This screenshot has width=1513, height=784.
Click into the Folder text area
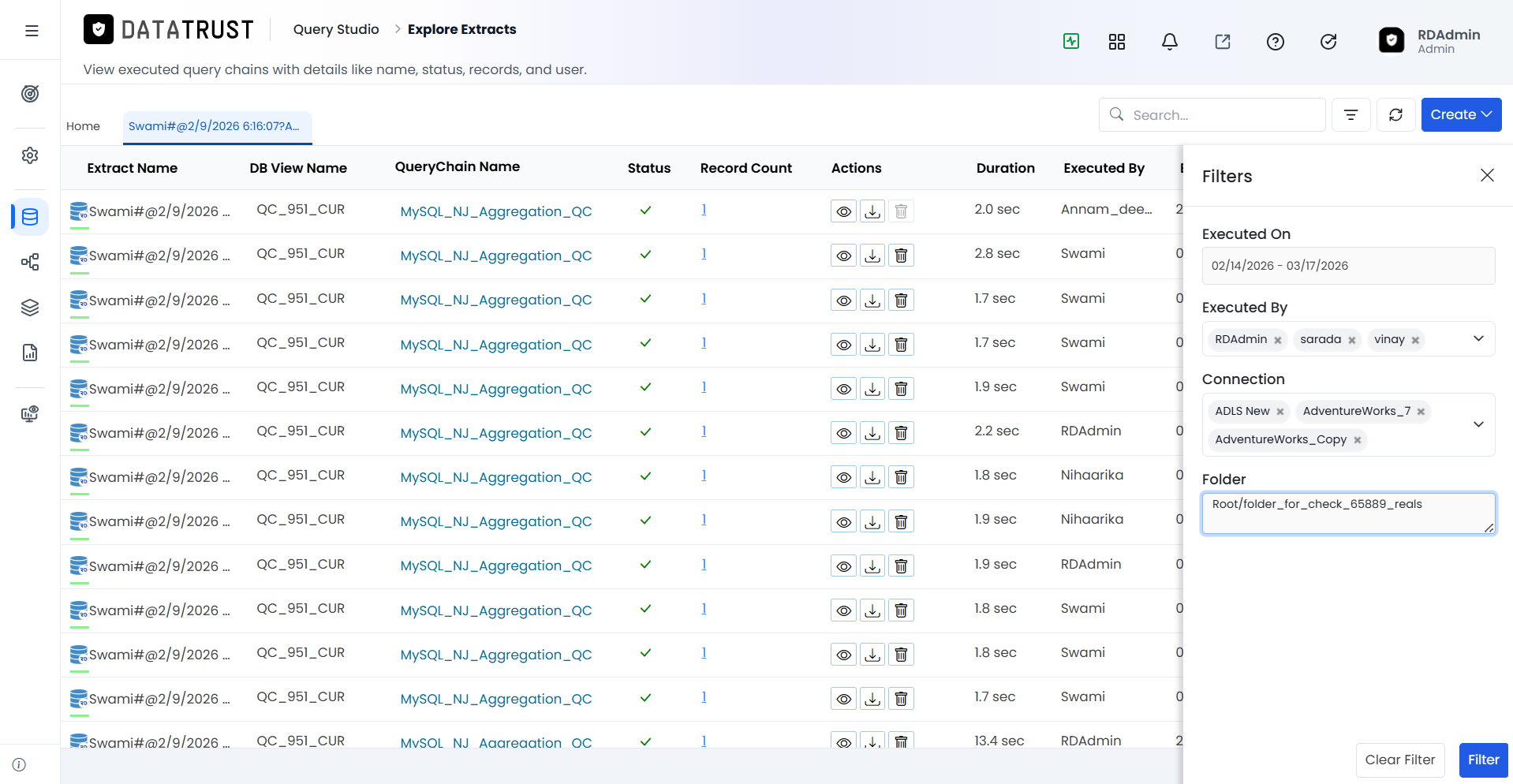pos(1348,513)
